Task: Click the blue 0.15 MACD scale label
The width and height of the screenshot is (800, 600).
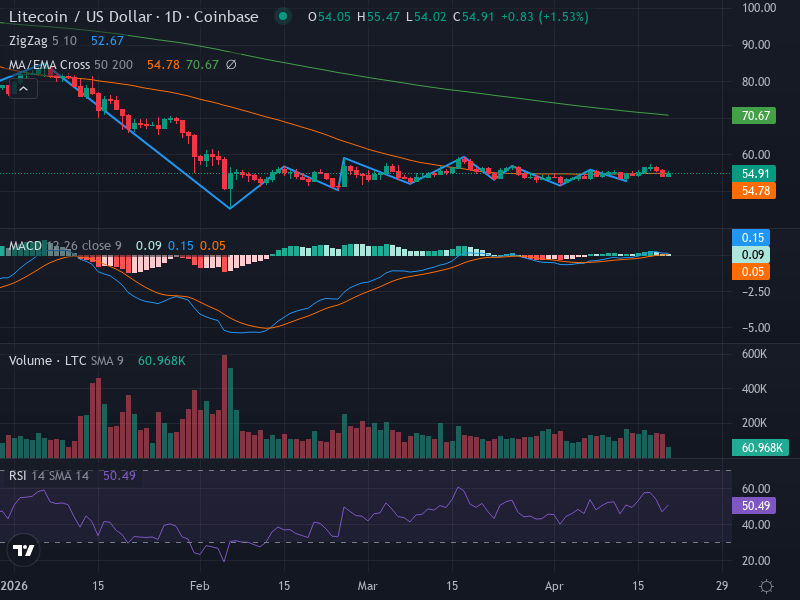Action: pos(751,238)
